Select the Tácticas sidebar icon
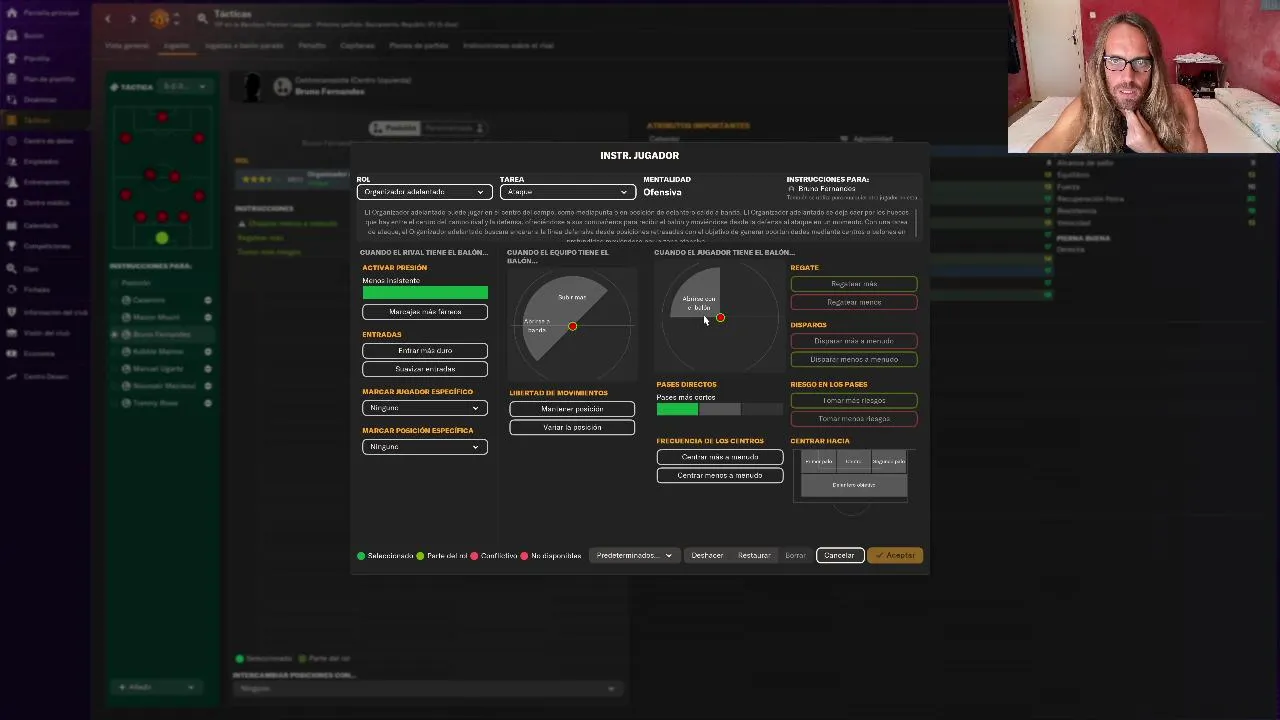The height and width of the screenshot is (720, 1280). (11, 120)
